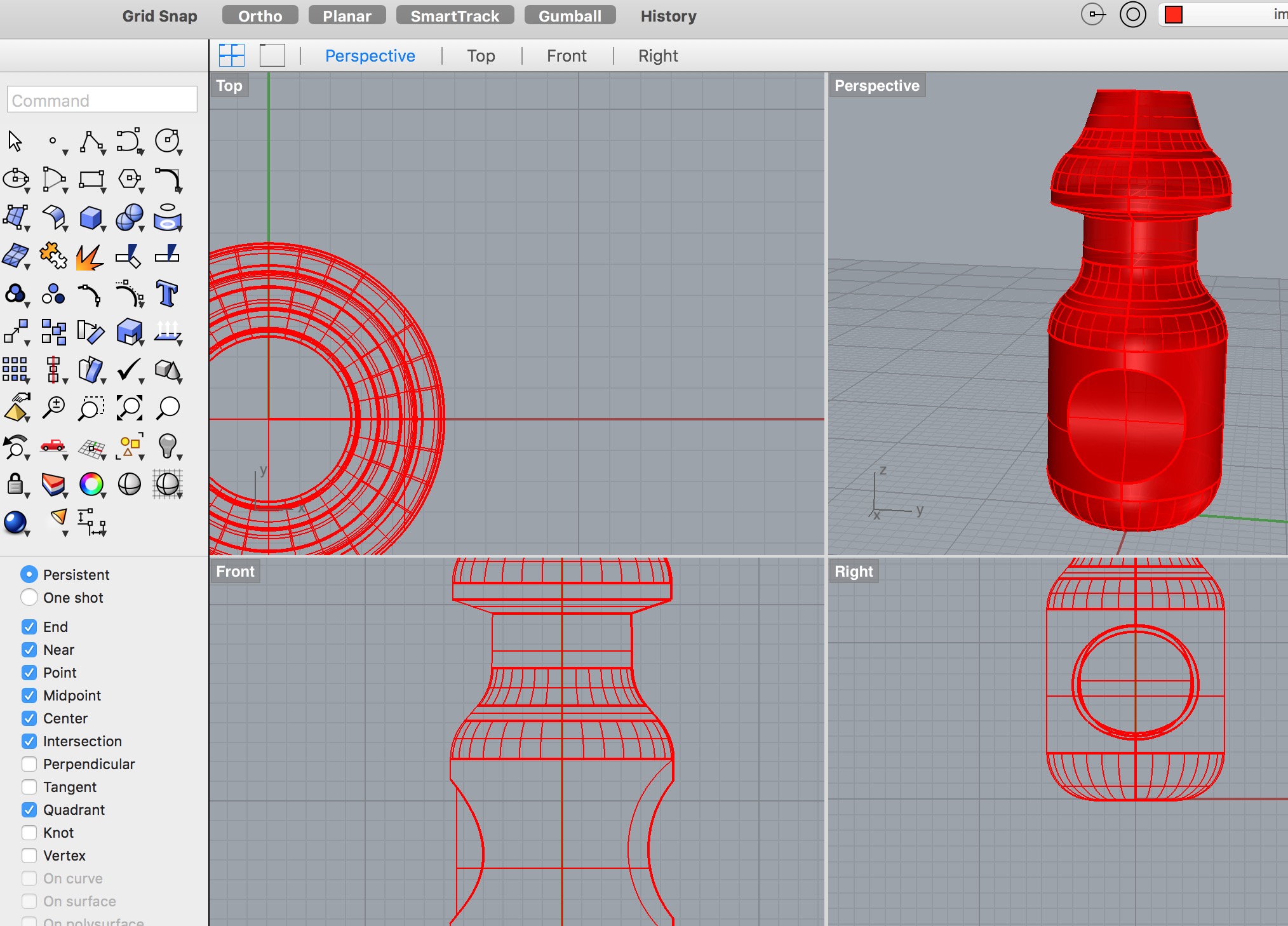Uncheck the Quadrant object snap
This screenshot has height=926, width=1288.
tap(29, 810)
